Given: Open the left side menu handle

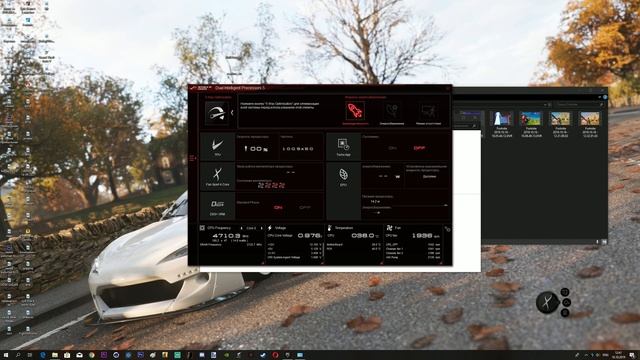Looking at the screenshot, I should click(x=193, y=158).
